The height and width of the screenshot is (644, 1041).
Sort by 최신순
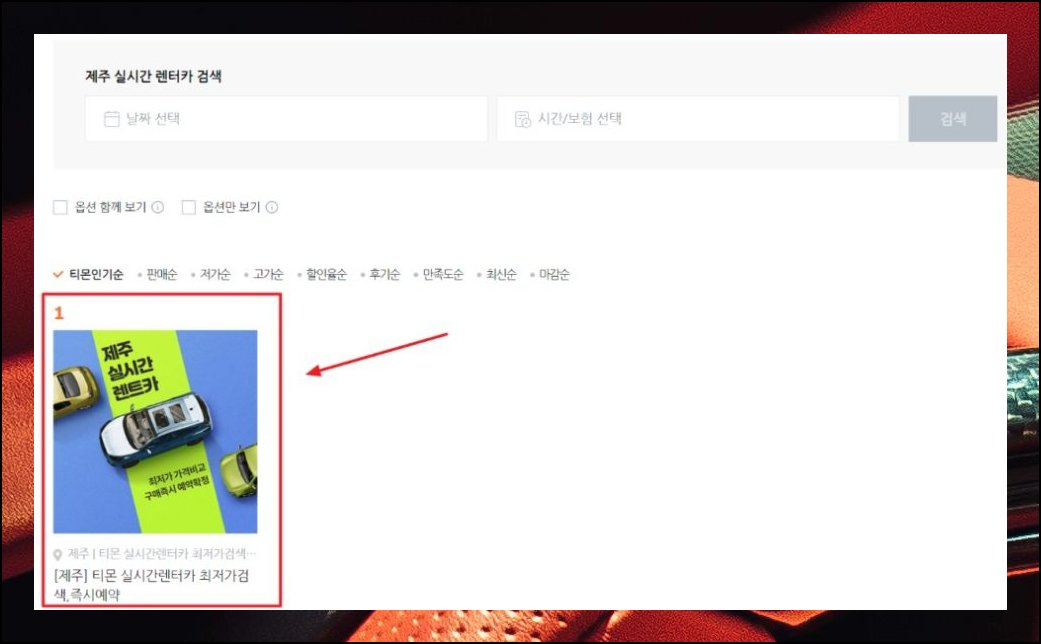501,274
